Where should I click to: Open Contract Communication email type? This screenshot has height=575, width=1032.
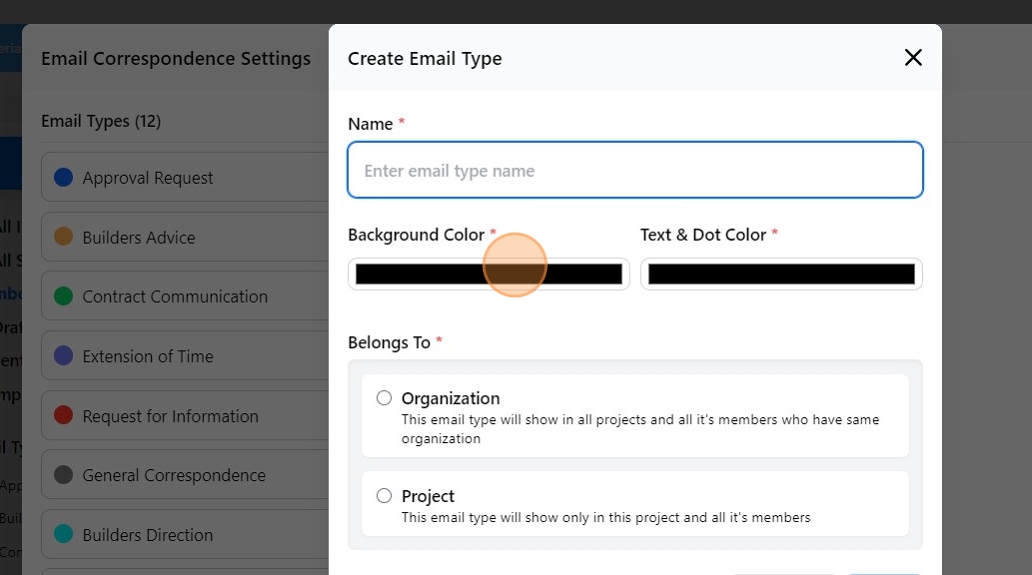[x=175, y=297]
